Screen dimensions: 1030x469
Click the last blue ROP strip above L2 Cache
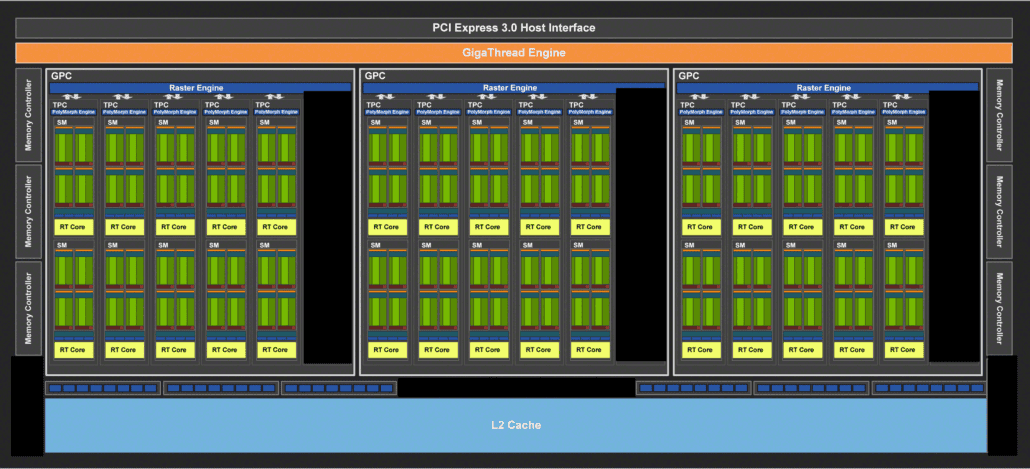928,388
